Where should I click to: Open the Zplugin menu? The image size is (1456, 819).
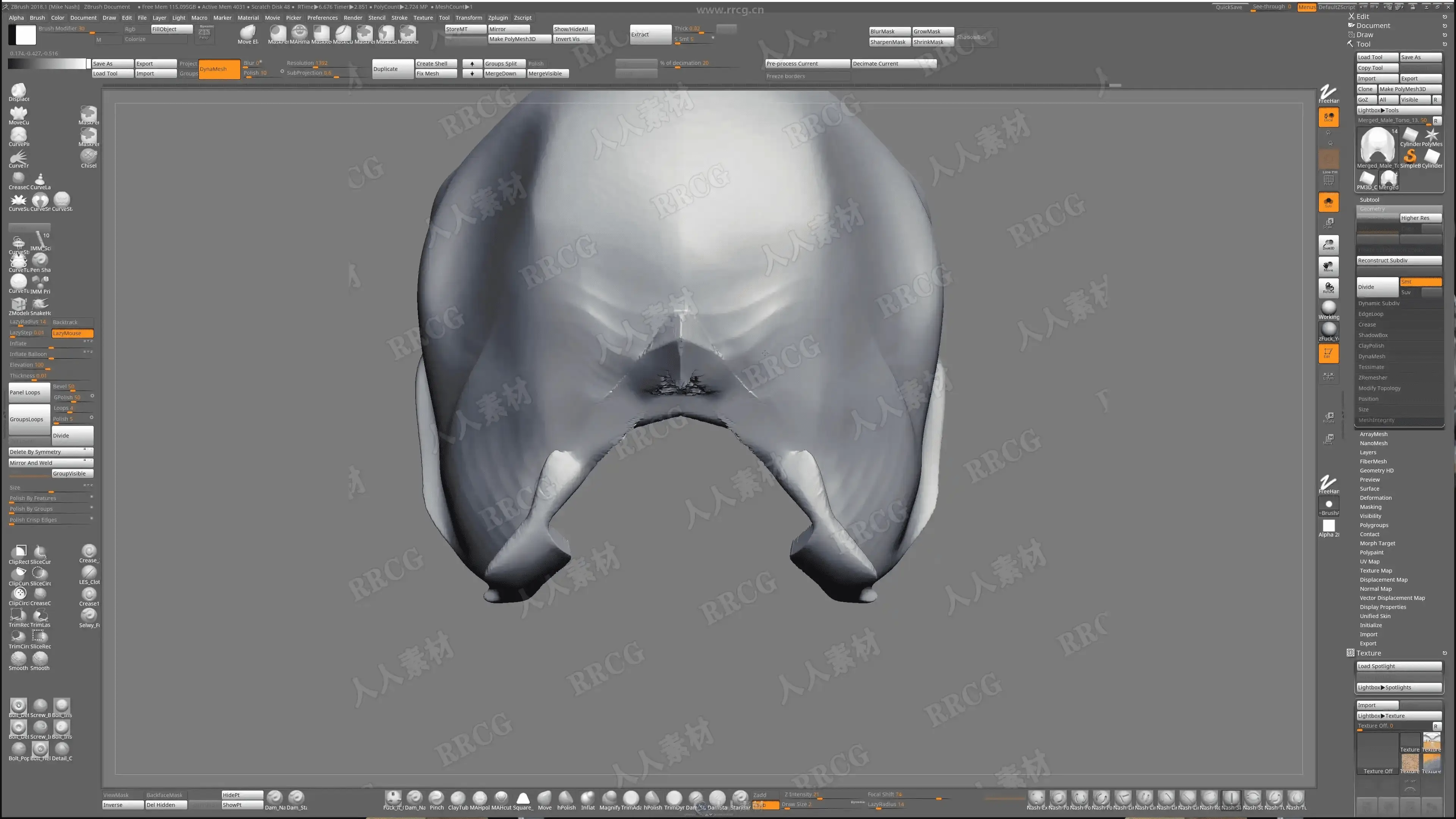497,17
